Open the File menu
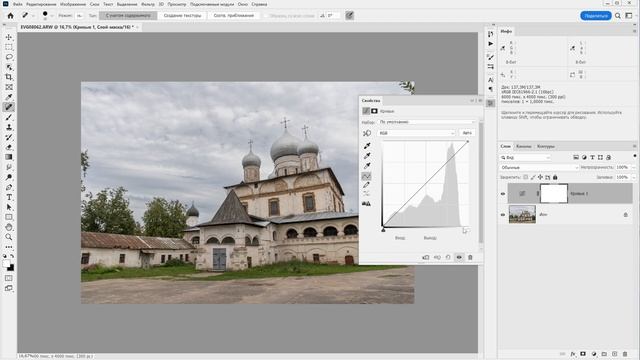Viewport: 640px width, 360px height. coord(18,4)
